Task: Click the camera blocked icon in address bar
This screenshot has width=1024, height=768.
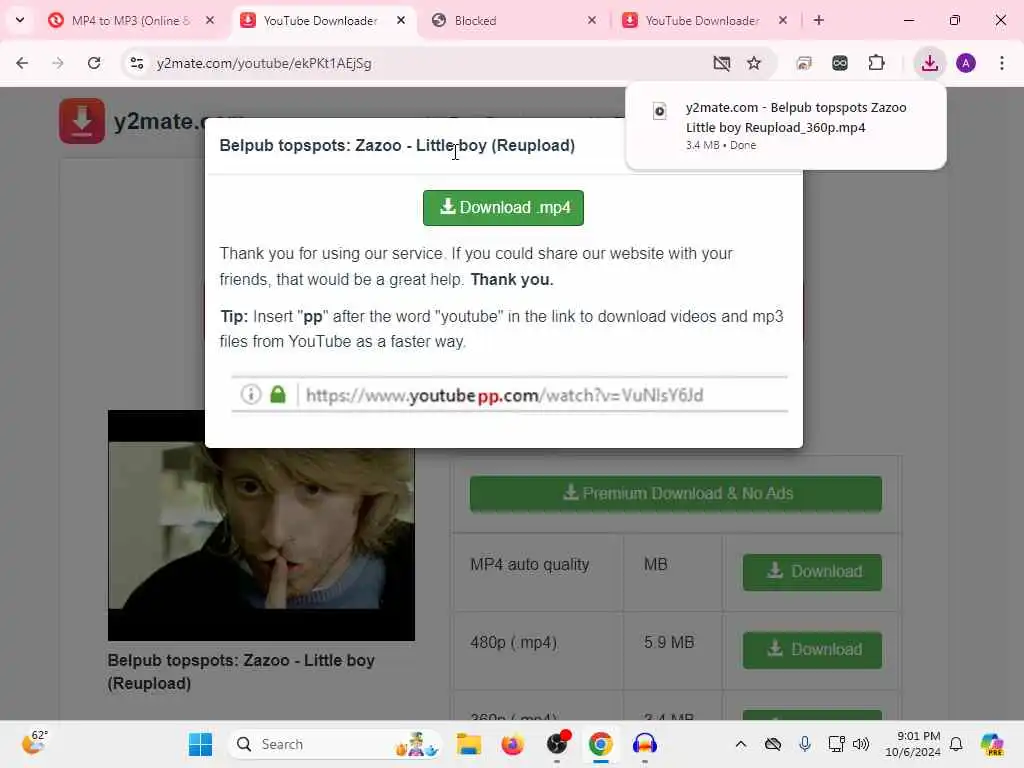Action: pos(722,63)
